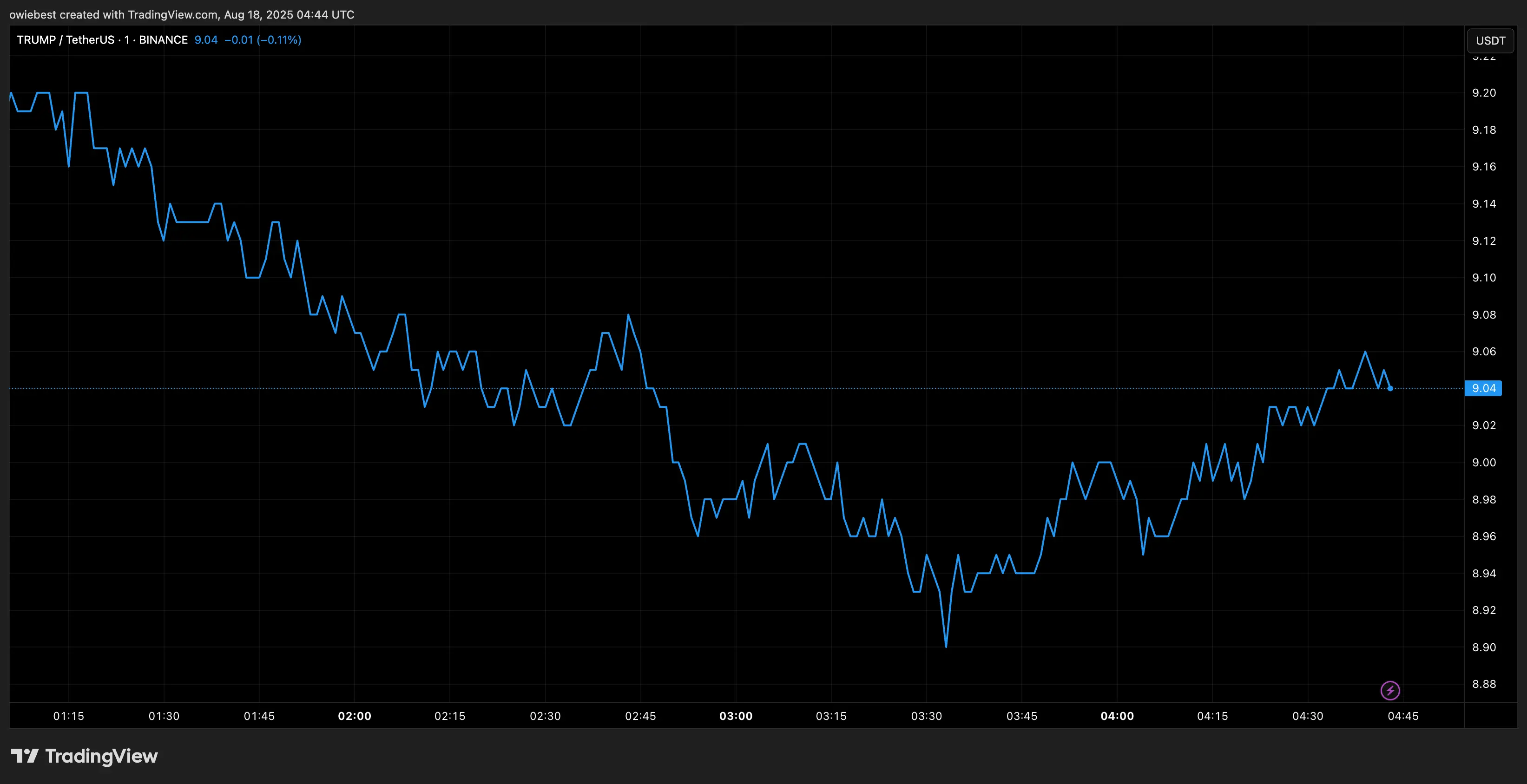This screenshot has width=1527, height=784.
Task: Click the 04:00 time axis label
Action: click(1117, 716)
